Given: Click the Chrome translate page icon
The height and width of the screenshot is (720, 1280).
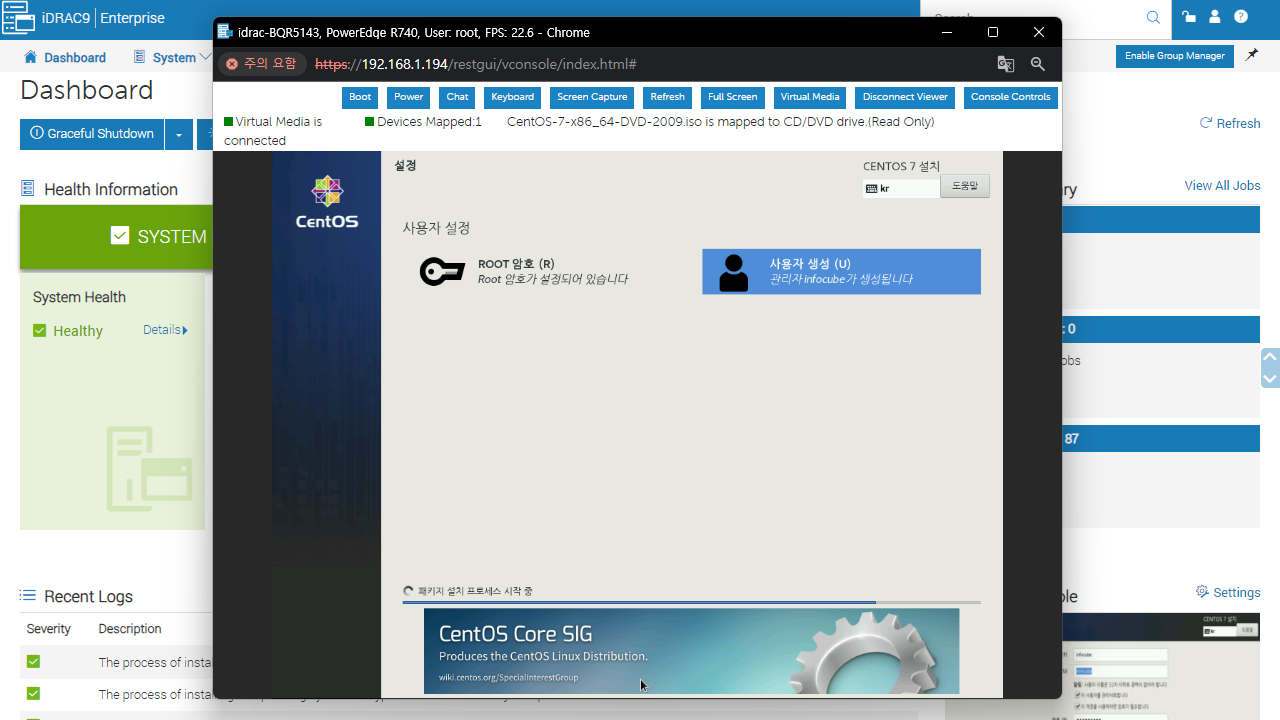Looking at the screenshot, I should point(1006,64).
